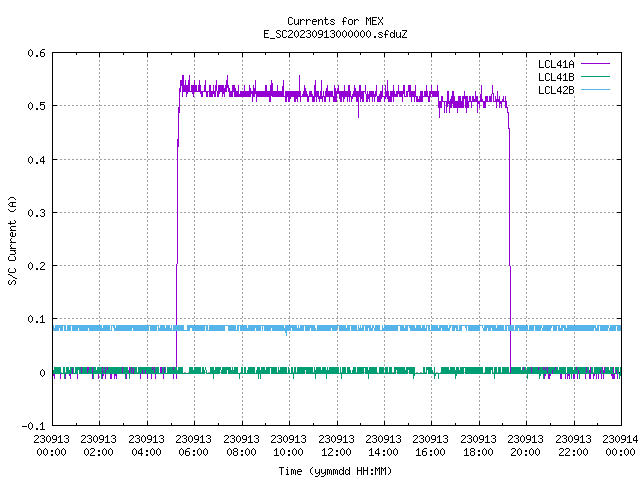The height and width of the screenshot is (480, 640).
Task: Click the x-axis tick 230913 22:00
Action: (x=573, y=446)
